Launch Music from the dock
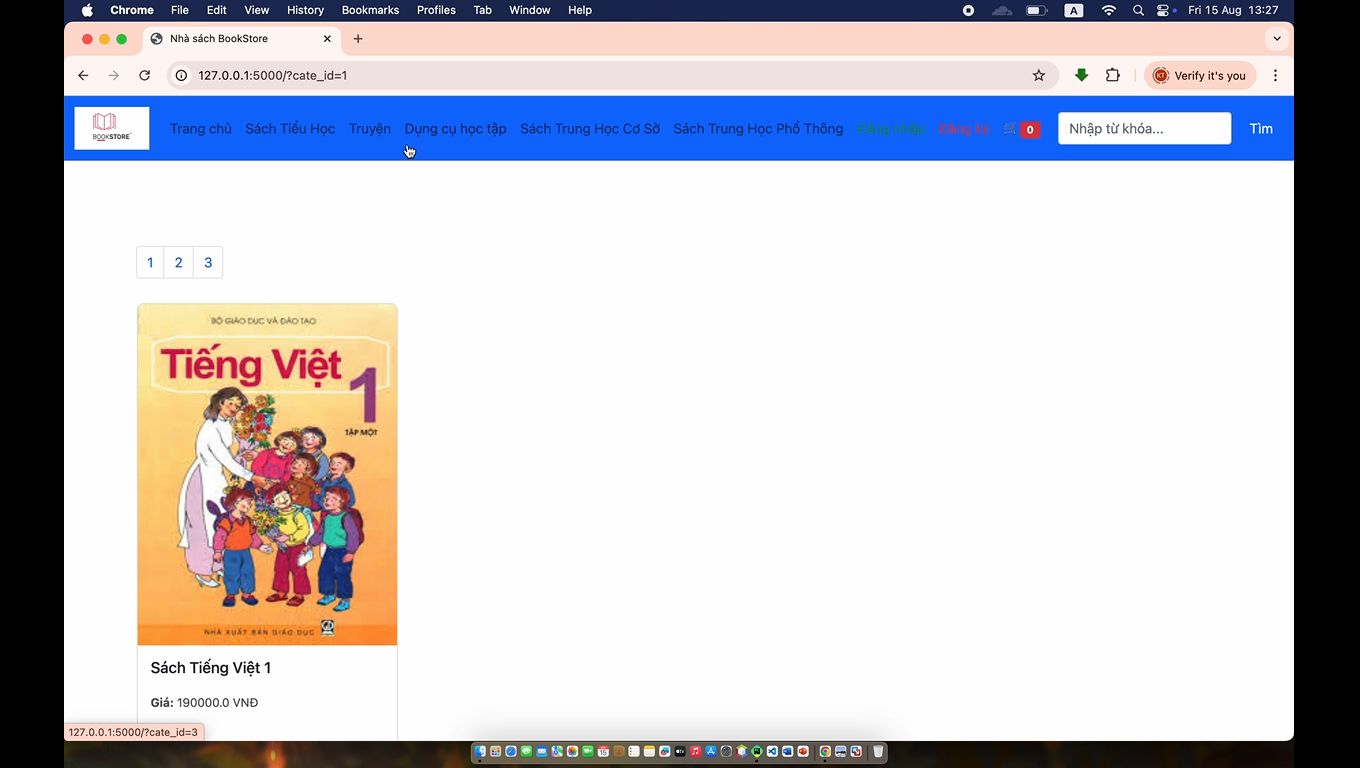This screenshot has height=768, width=1360. (x=696, y=751)
